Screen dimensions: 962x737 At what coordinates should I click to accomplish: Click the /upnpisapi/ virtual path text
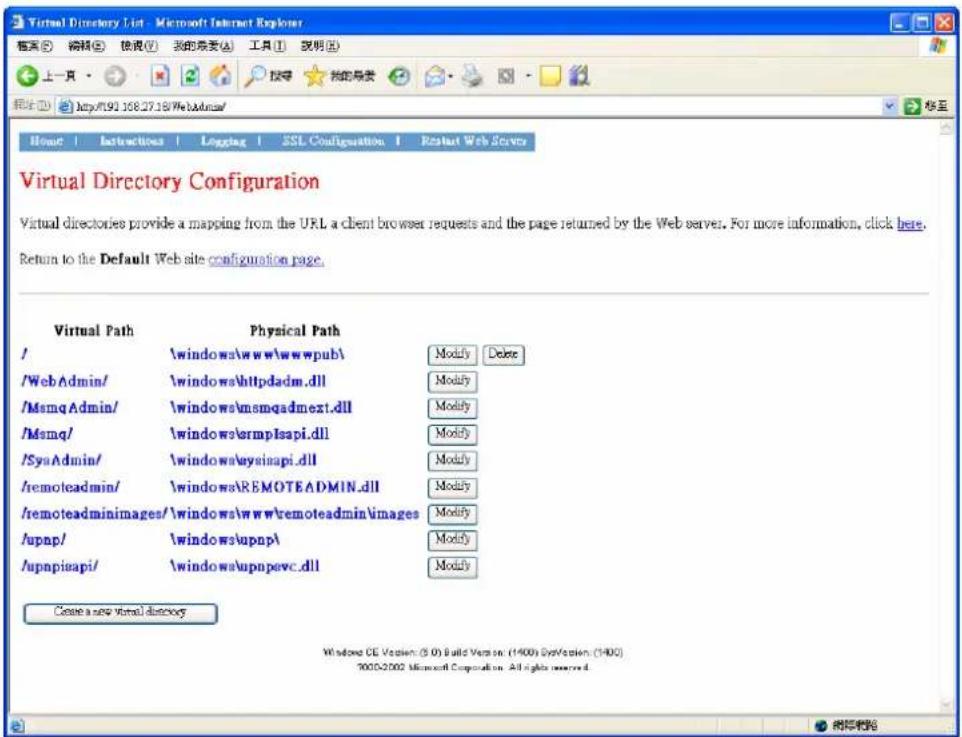60,566
